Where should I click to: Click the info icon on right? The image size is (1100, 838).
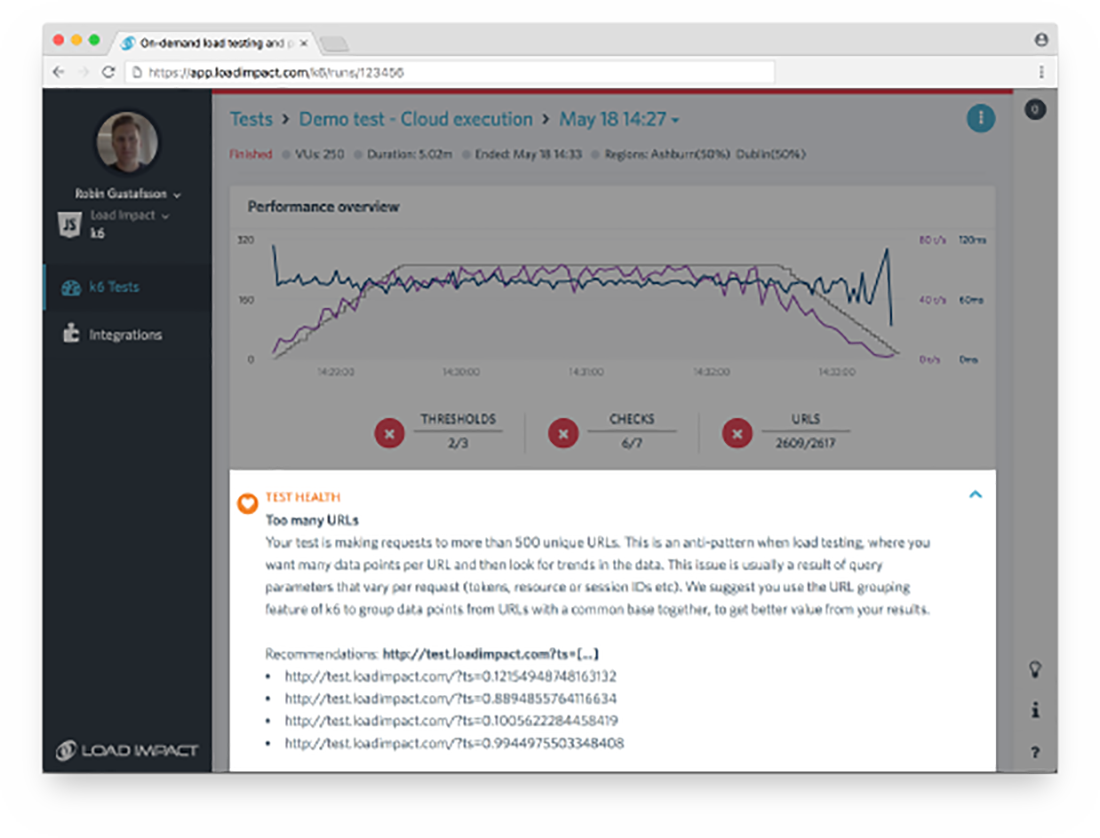(1035, 710)
